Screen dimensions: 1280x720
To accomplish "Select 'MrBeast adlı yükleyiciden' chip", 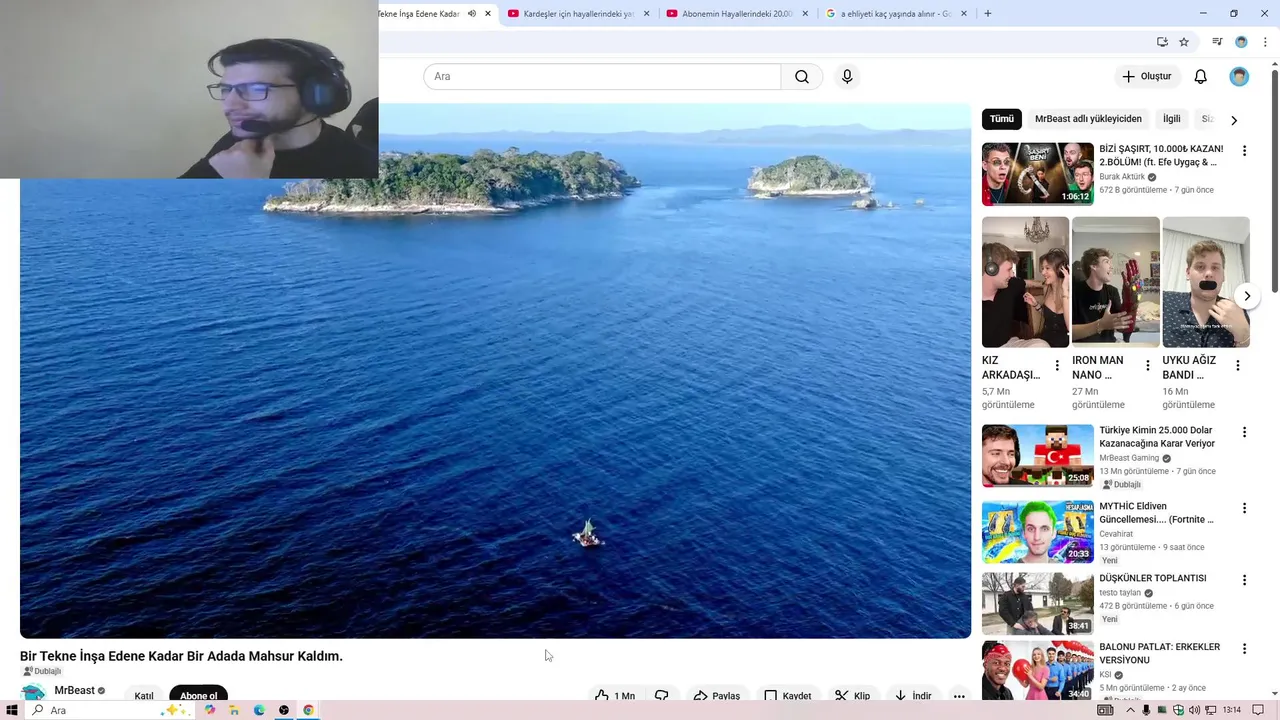I will pos(1088,119).
